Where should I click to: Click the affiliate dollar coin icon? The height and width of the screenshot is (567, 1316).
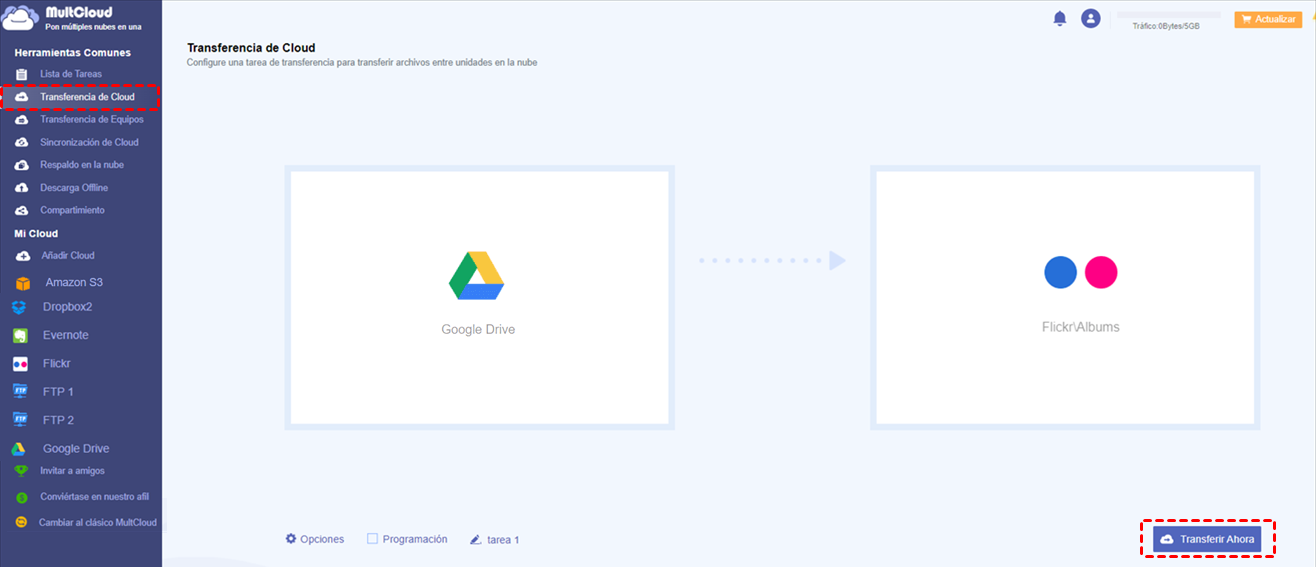21,497
